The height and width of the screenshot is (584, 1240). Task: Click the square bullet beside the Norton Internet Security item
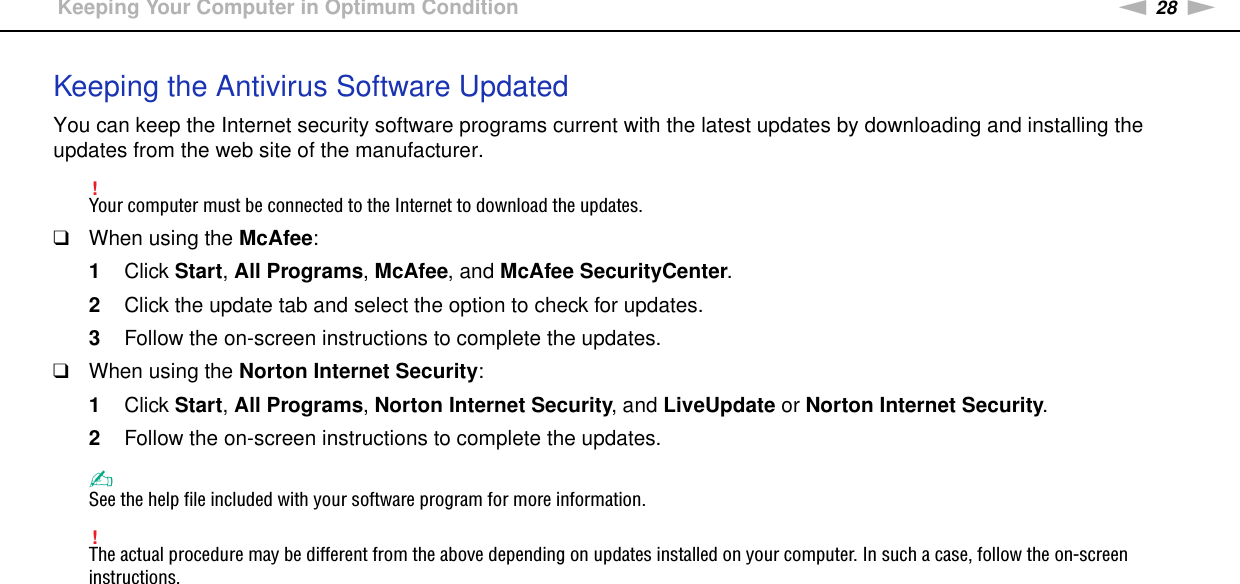click(61, 371)
